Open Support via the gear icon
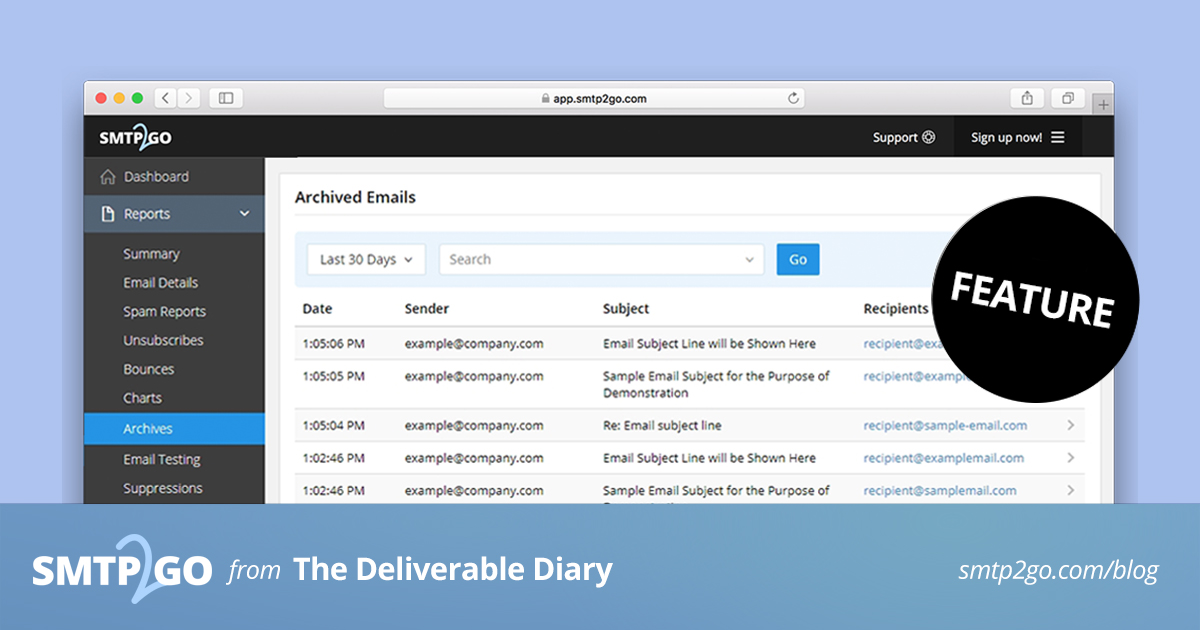This screenshot has height=630, width=1200. point(929,137)
